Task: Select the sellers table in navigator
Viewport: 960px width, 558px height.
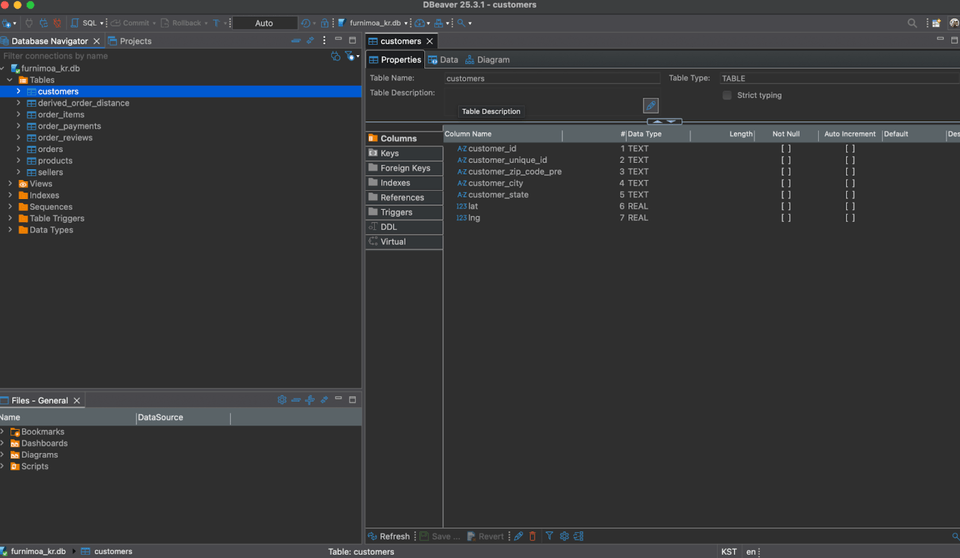Action: tap(50, 172)
